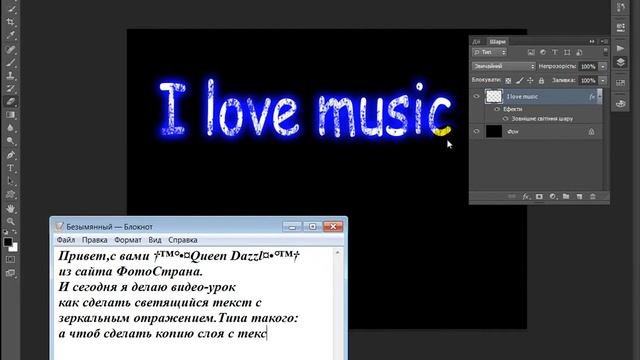Create a new layer group
The width and height of the screenshot is (640, 360).
point(566,197)
